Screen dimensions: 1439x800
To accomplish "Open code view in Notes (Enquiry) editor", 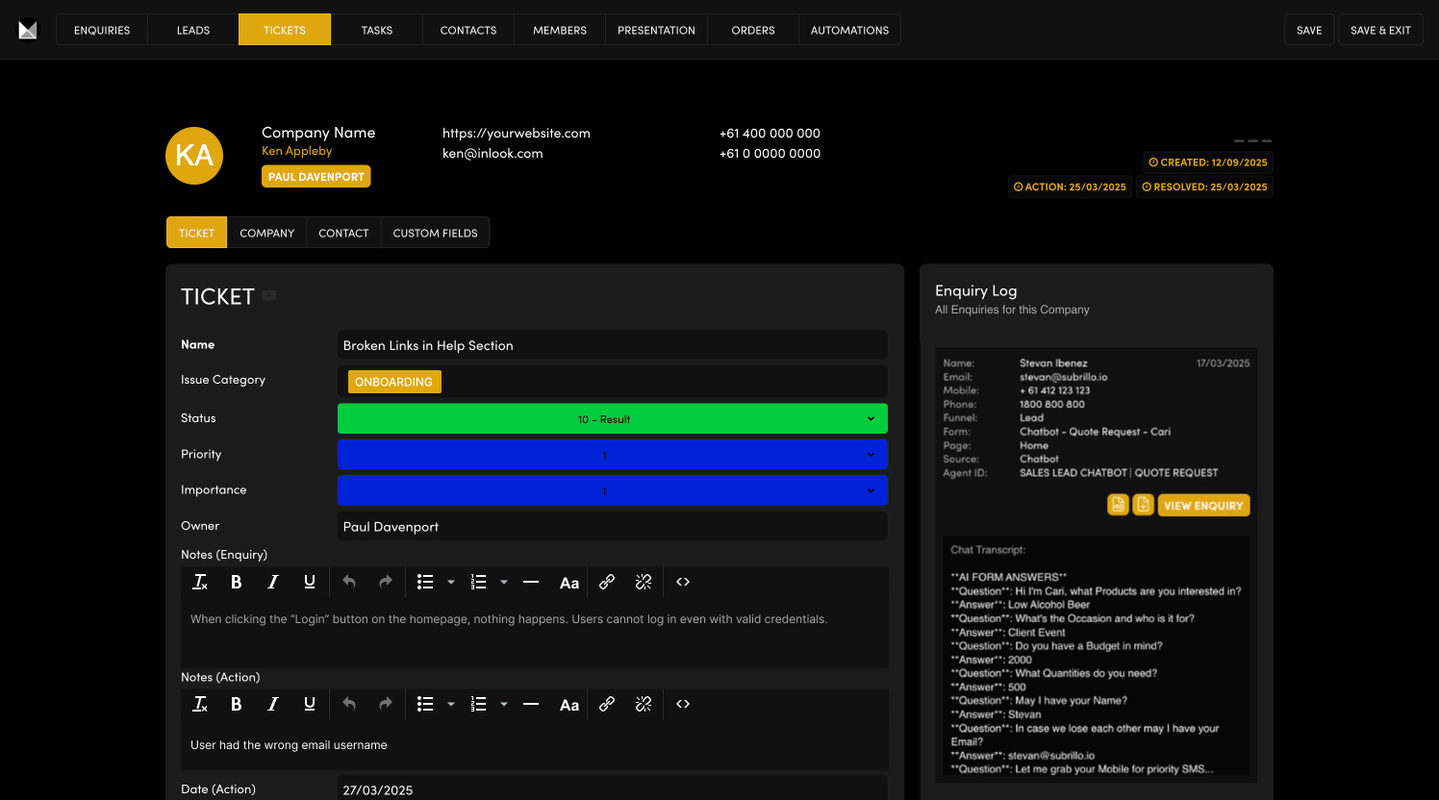I will pyautogui.click(x=682, y=582).
